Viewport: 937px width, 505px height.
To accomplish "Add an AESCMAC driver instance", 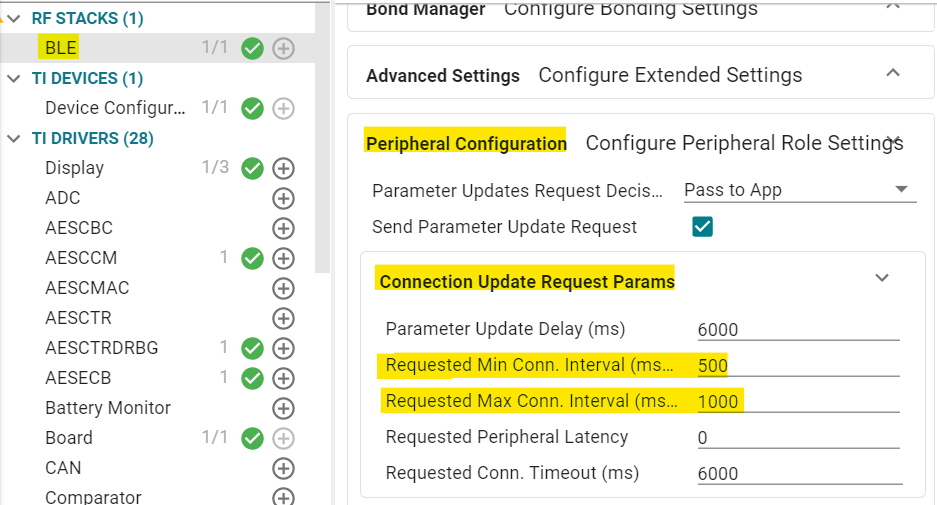I will pos(283,288).
